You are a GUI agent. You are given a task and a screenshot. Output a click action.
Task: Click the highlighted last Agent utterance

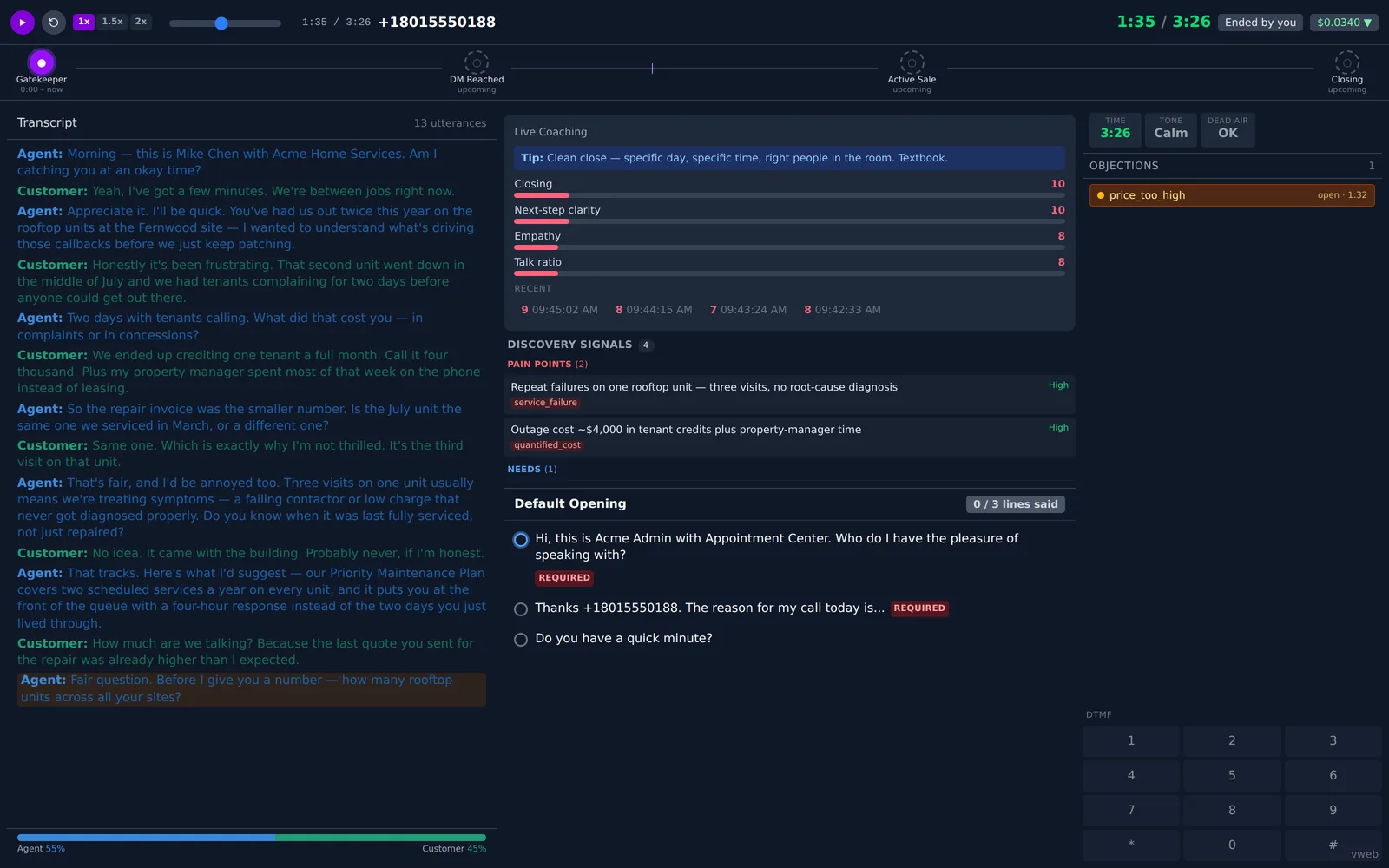[x=252, y=689]
